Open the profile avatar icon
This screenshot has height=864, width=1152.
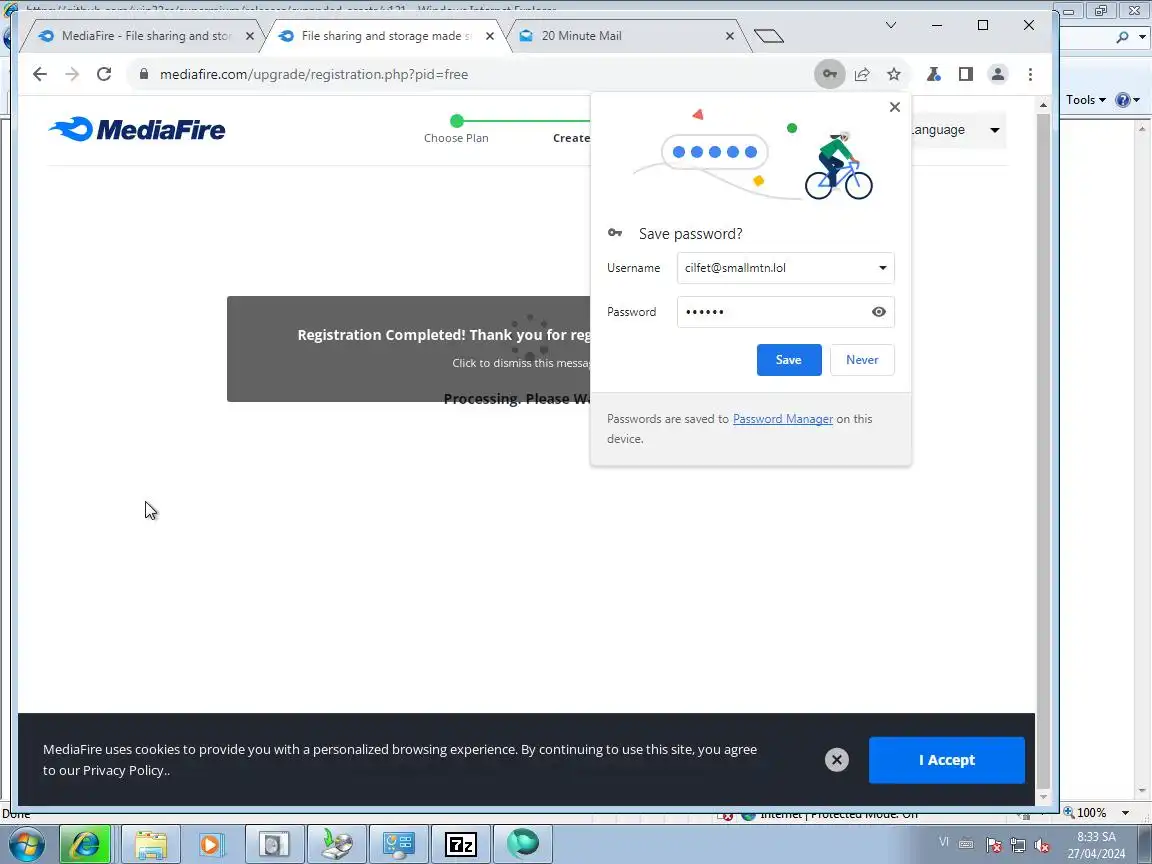[x=998, y=74]
